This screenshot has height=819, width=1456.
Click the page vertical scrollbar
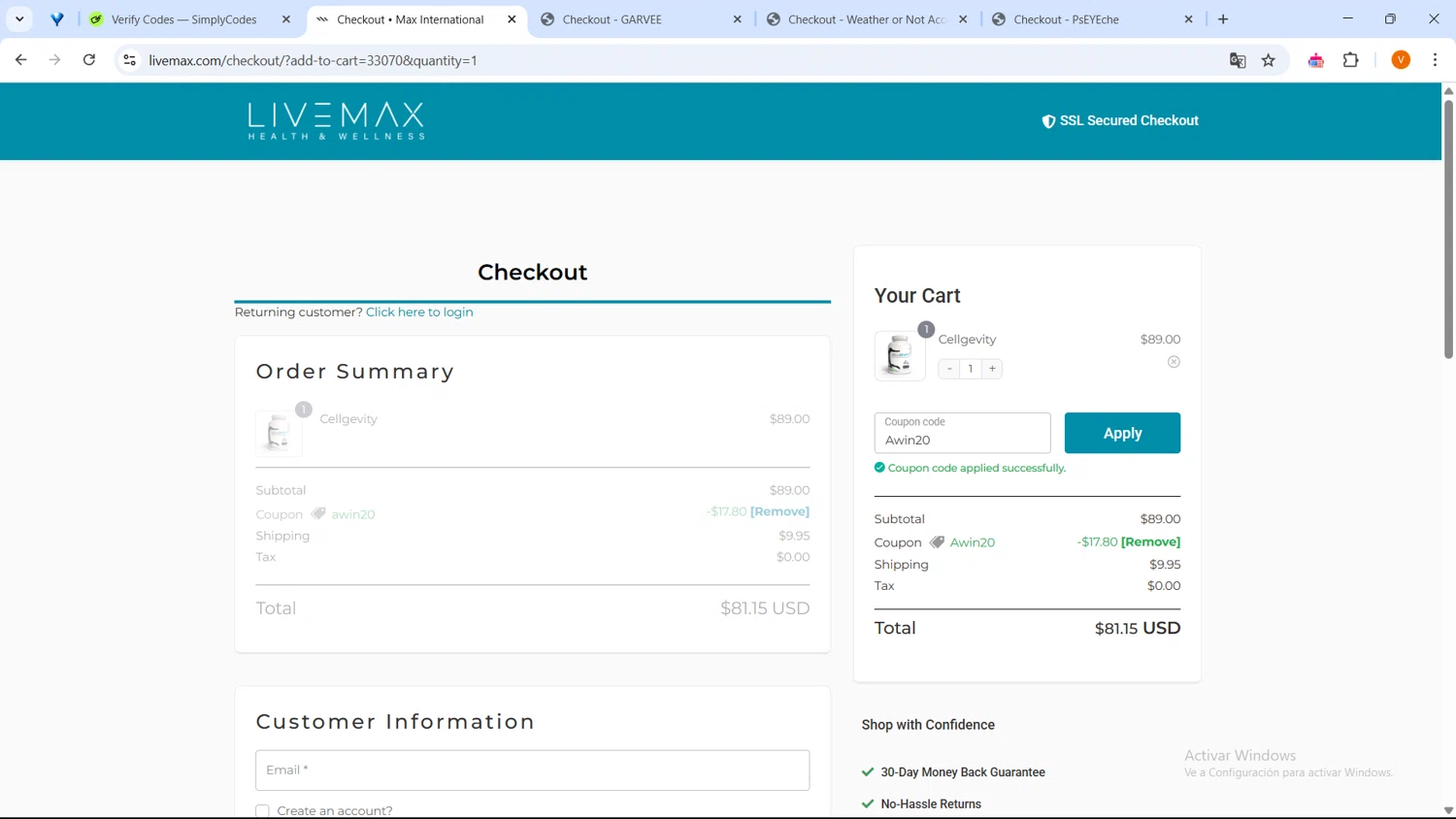click(1448, 228)
